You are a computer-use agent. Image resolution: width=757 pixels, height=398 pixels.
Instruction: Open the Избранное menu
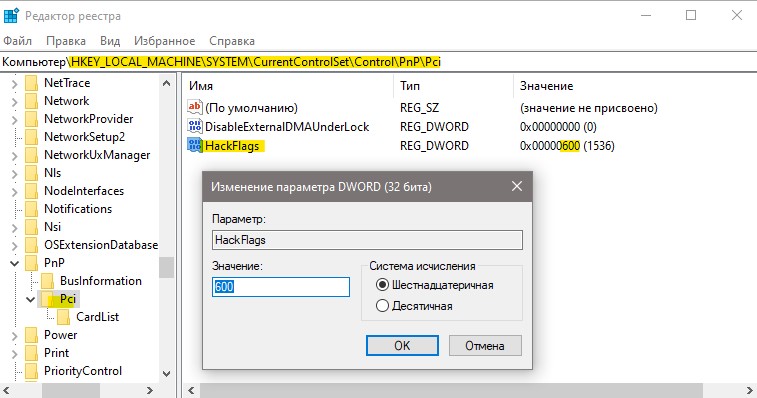pos(165,41)
